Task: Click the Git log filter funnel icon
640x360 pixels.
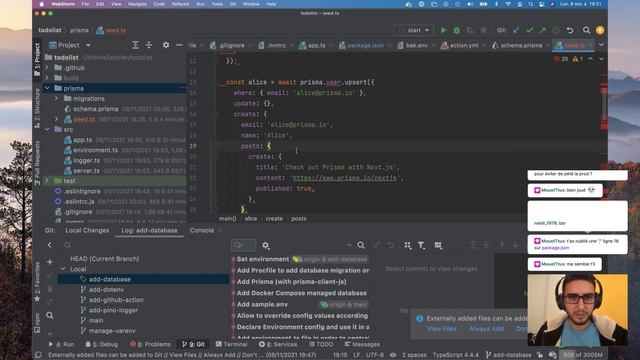Action: click(421, 245)
